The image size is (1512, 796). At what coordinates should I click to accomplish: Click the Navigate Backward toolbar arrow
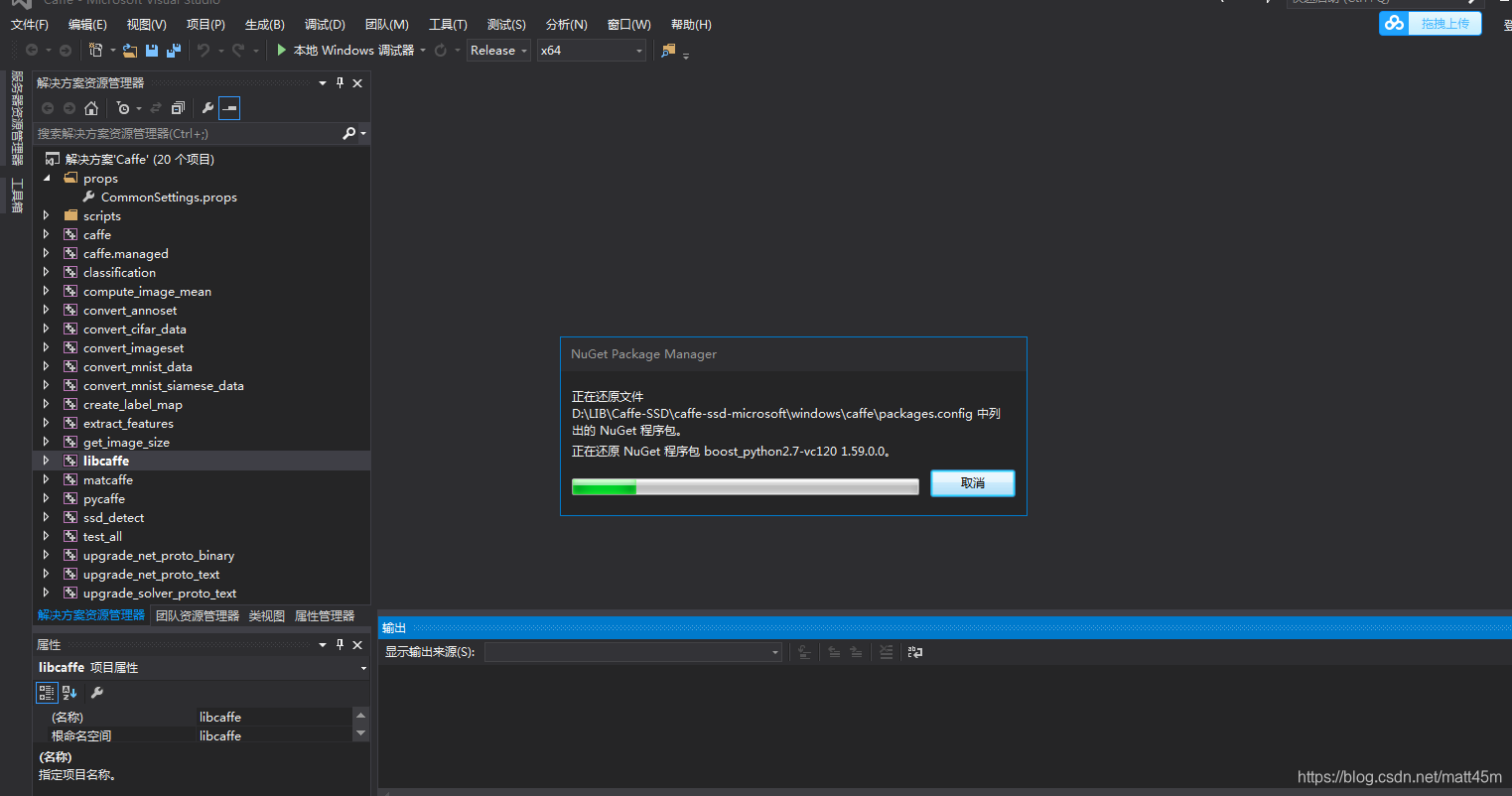[32, 50]
